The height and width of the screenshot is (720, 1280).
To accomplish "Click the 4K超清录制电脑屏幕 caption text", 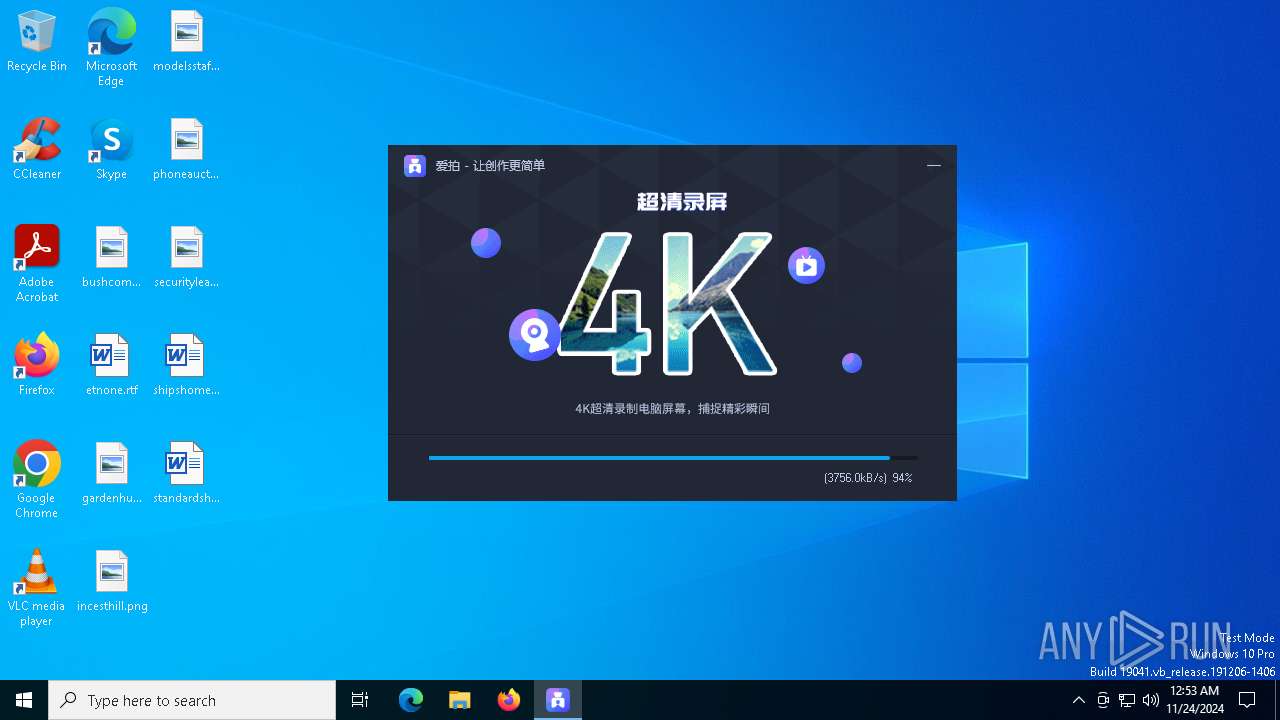I will point(672,409).
